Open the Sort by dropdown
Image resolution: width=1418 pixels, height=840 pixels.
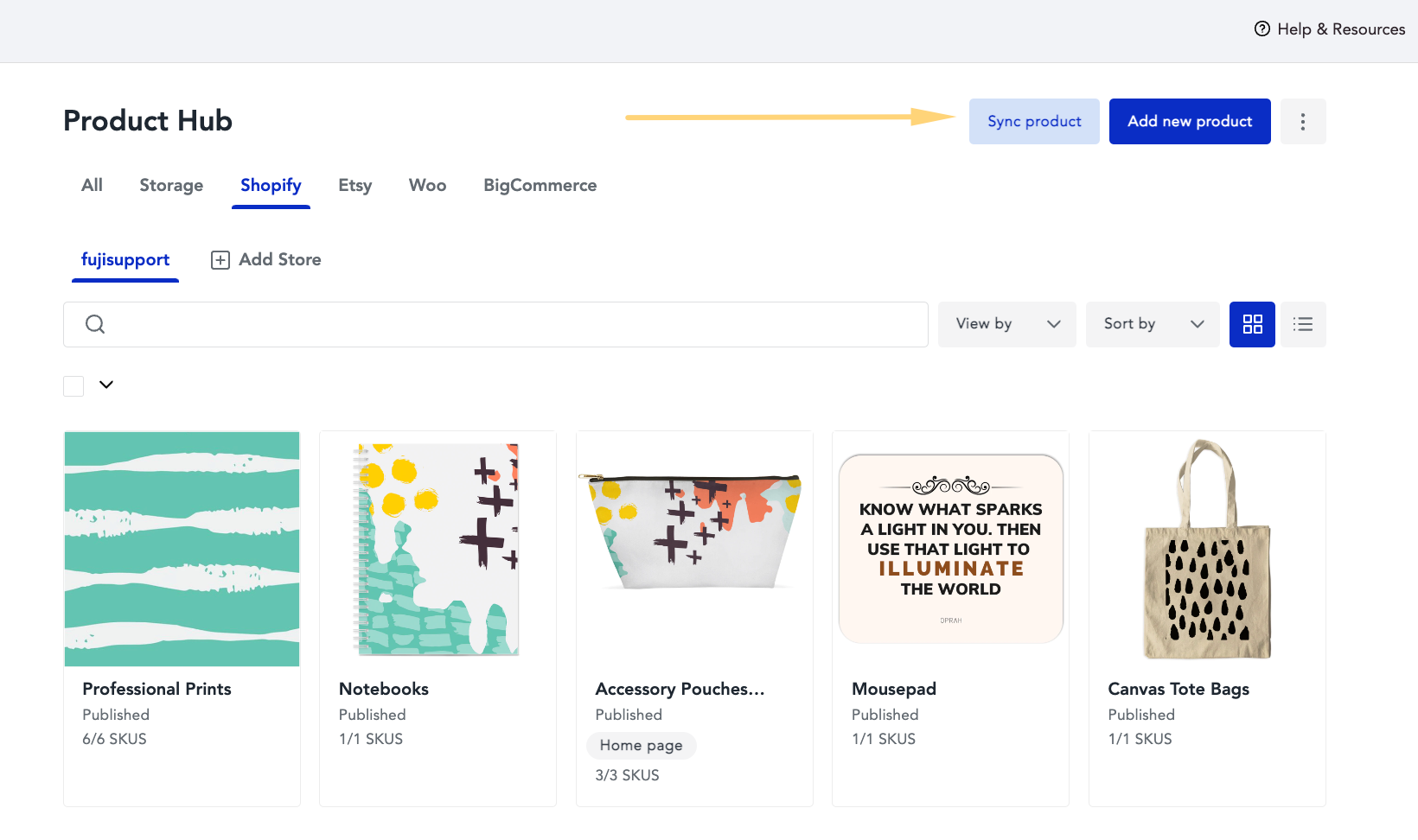(1153, 324)
